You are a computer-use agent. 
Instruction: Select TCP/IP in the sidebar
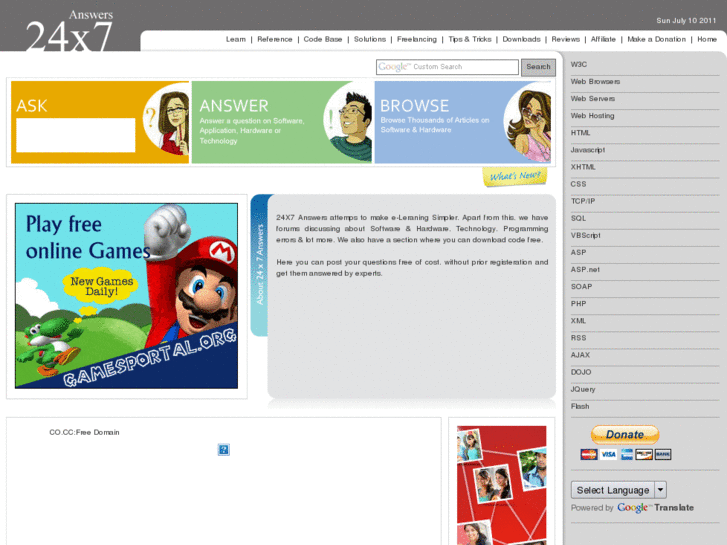click(583, 201)
